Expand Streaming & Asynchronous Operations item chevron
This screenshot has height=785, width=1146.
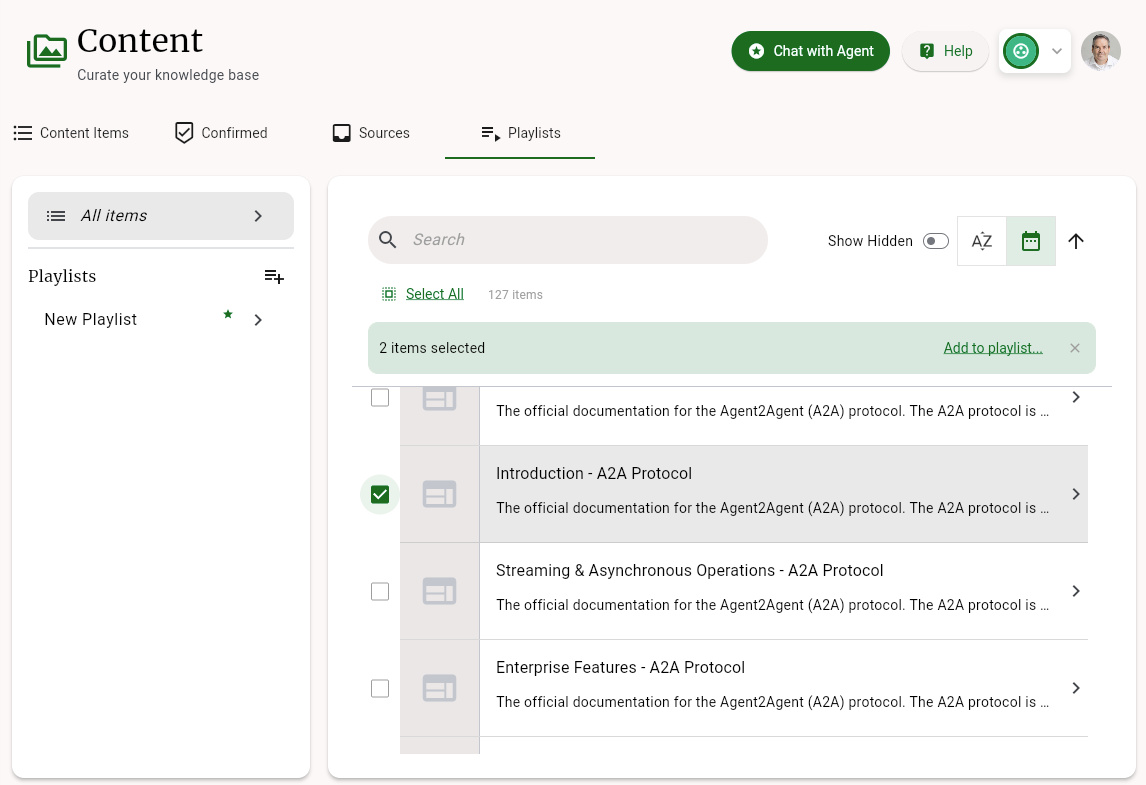(1076, 591)
